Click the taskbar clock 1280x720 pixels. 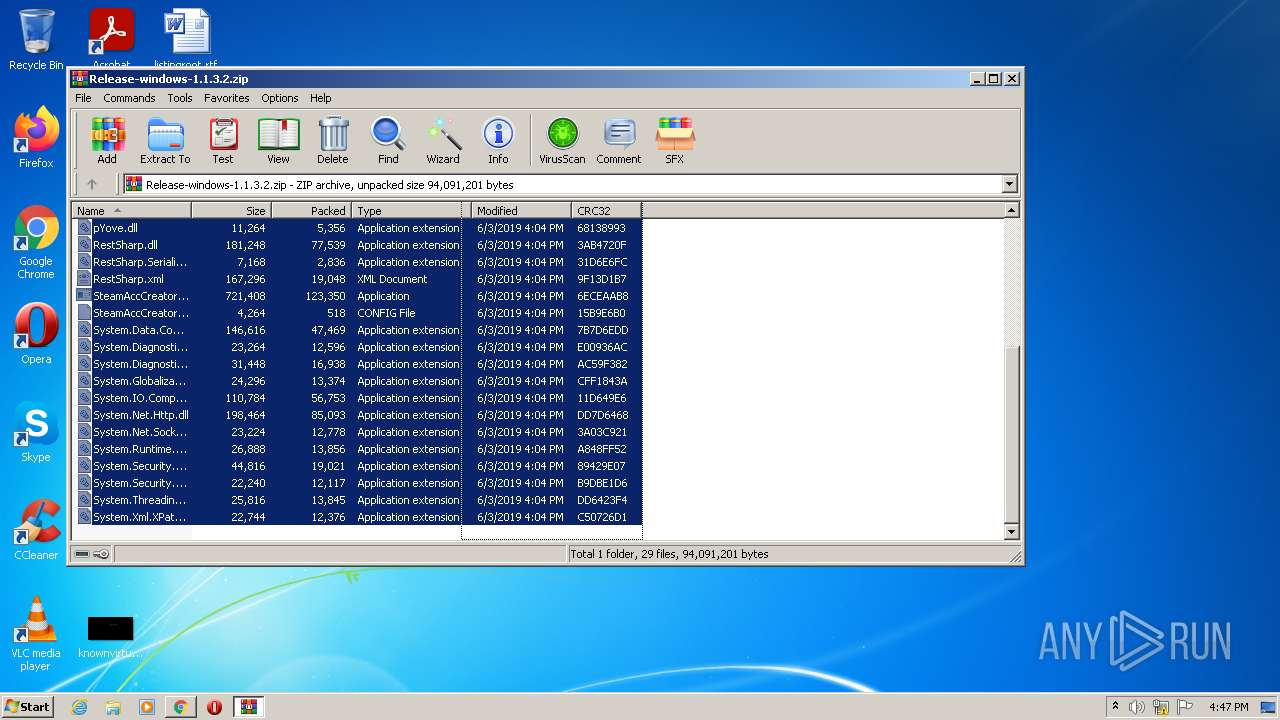tap(1228, 707)
